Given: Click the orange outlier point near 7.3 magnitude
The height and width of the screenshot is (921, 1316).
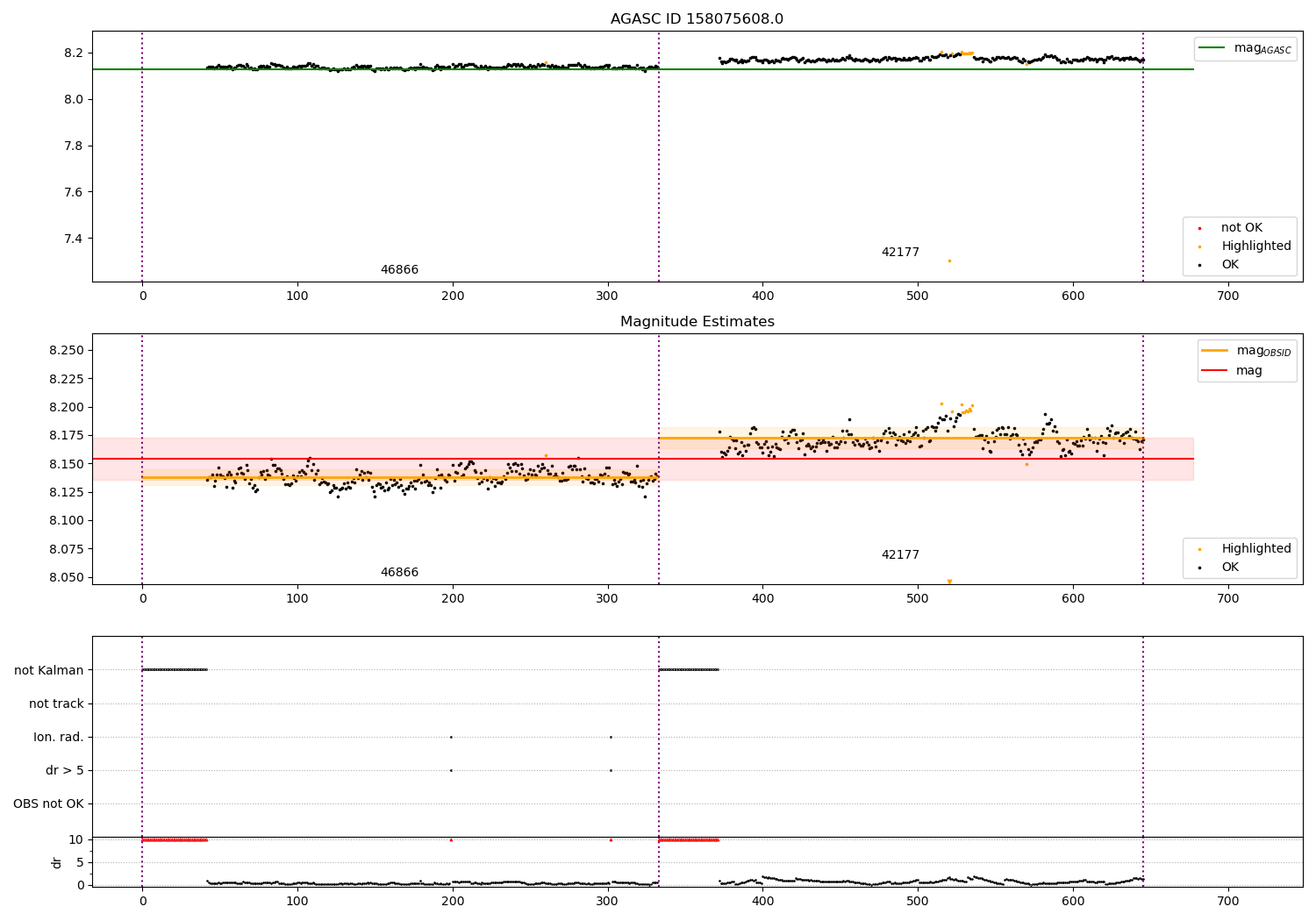Looking at the screenshot, I should click(x=949, y=261).
